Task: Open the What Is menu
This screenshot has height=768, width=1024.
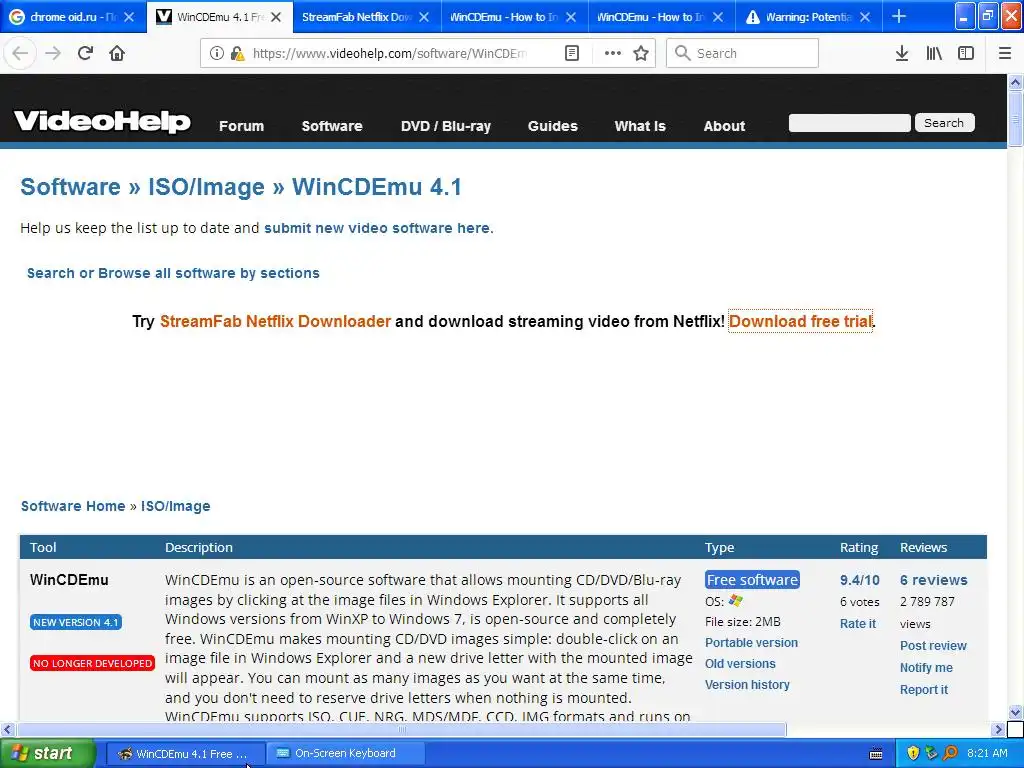Action: [640, 126]
